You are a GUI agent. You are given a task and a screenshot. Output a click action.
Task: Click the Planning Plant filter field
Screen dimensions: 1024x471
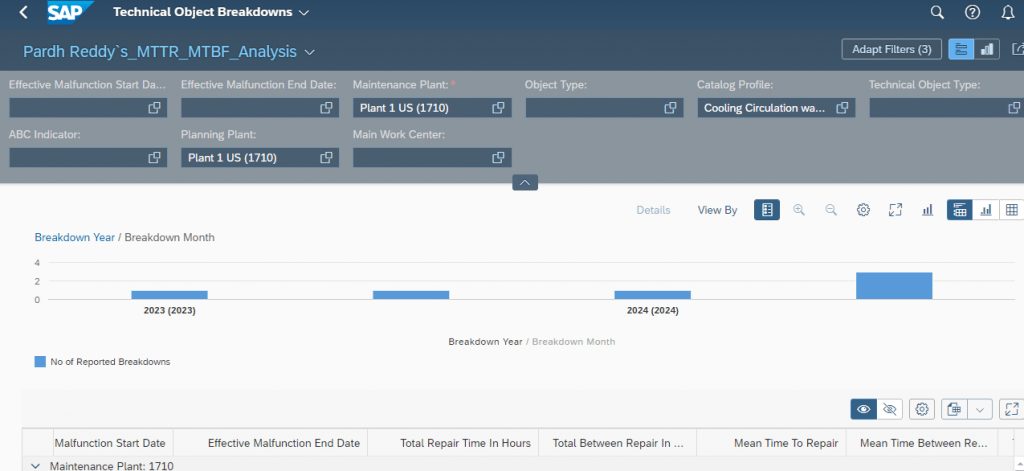[x=260, y=157]
